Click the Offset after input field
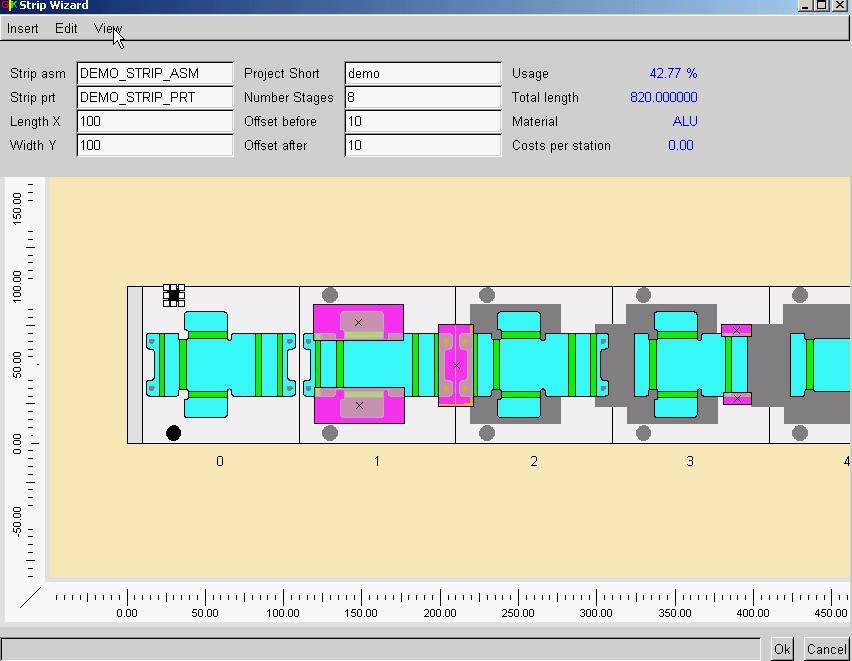The height and width of the screenshot is (661, 852). coord(423,145)
